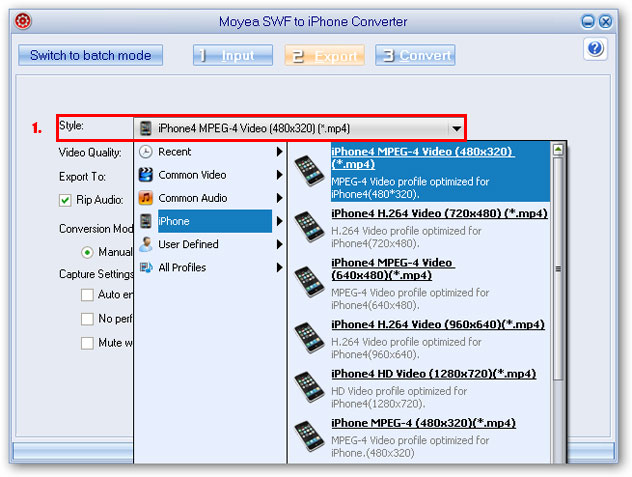This screenshot has height=477, width=632.
Task: Choose iPhone4 HD Video (1280x720) profile
Action: coord(420,388)
